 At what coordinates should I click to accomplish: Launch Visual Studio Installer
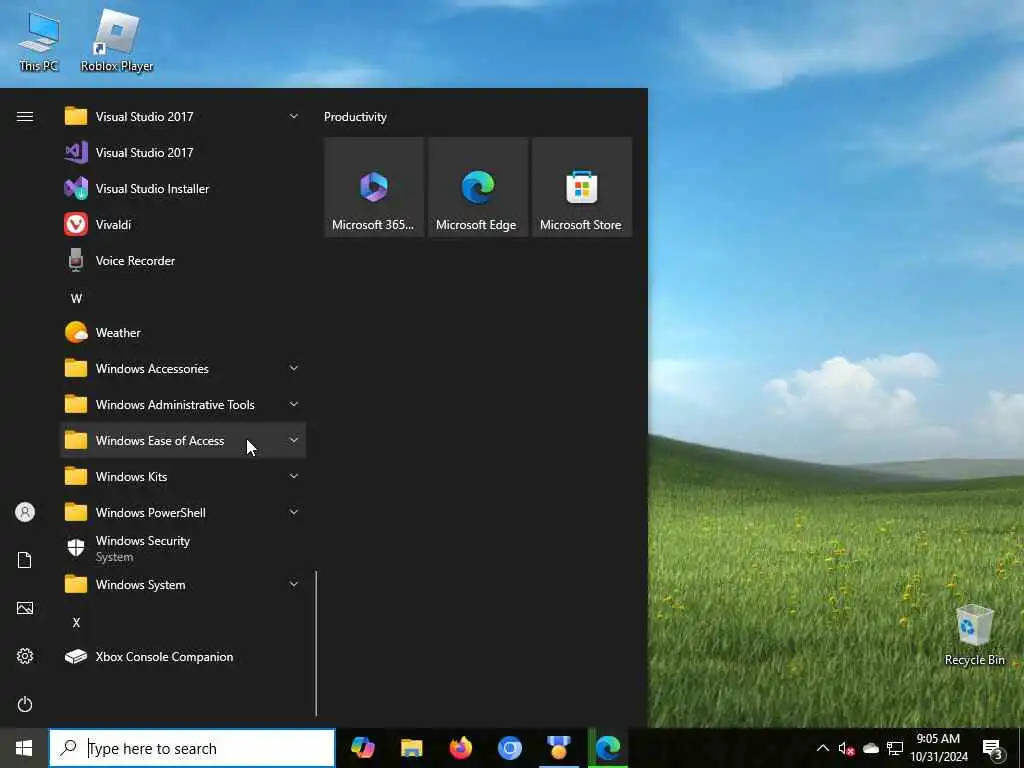(x=183, y=188)
